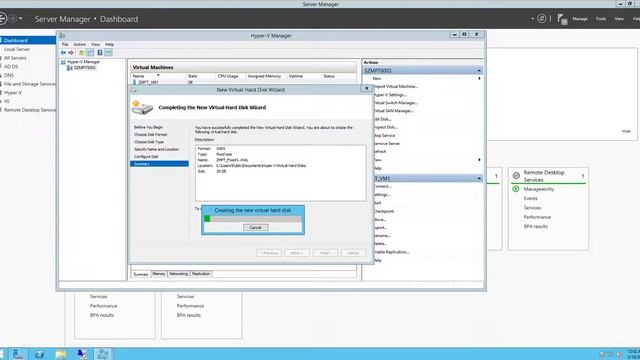The width and height of the screenshot is (640, 360).
Task: Click the Remote Desktop Services tile icon
Action: click(x=516, y=176)
